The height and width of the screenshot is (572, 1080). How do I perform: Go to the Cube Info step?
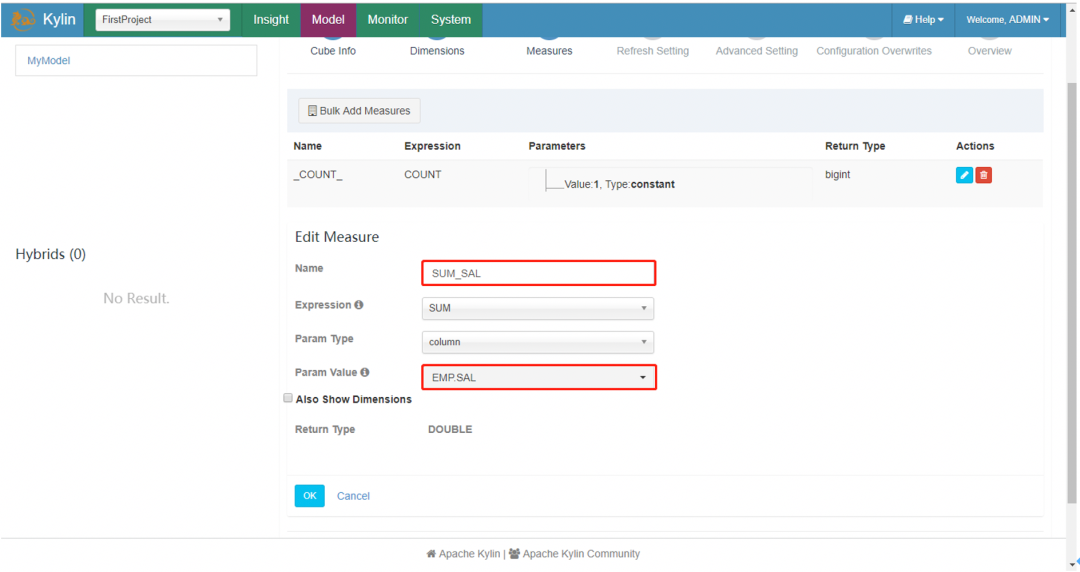333,50
